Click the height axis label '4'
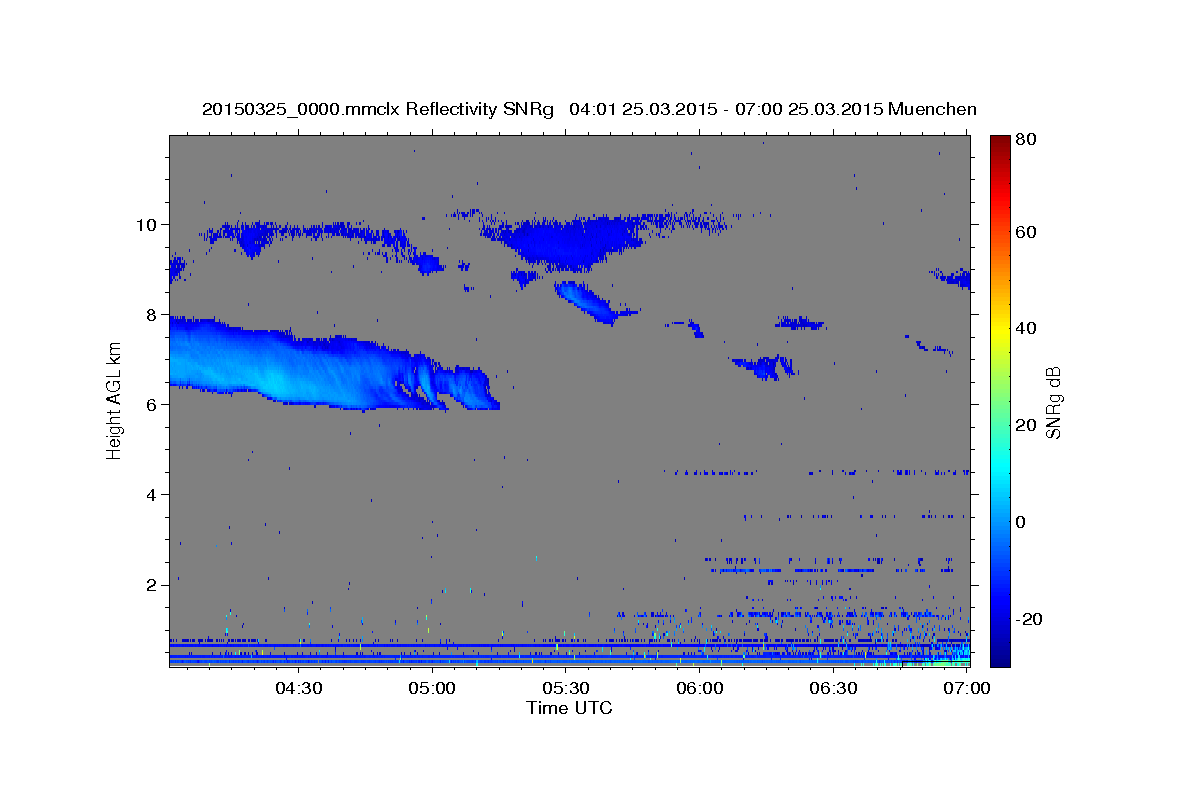The height and width of the screenshot is (800, 1200). point(152,494)
